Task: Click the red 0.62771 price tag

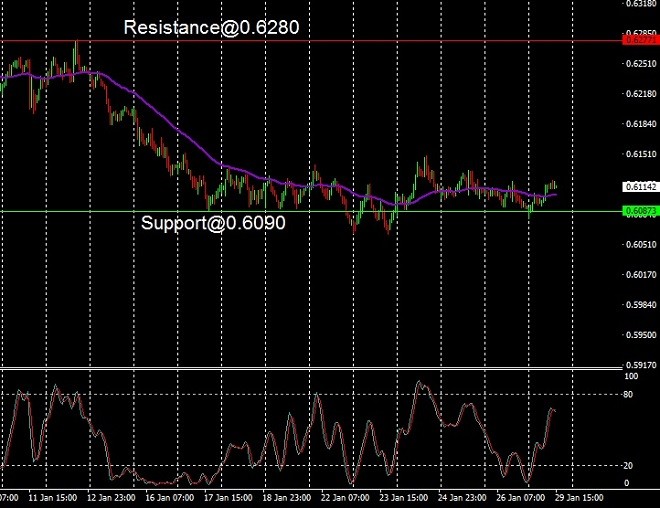Action: click(x=640, y=40)
